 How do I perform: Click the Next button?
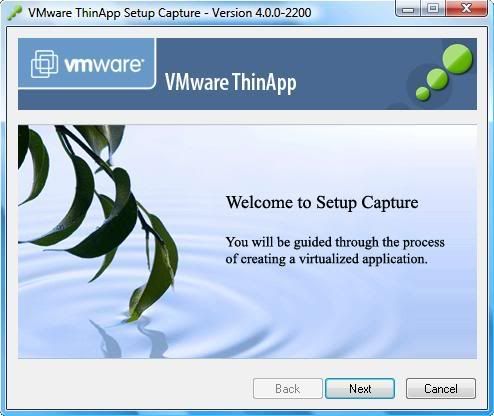[360, 388]
